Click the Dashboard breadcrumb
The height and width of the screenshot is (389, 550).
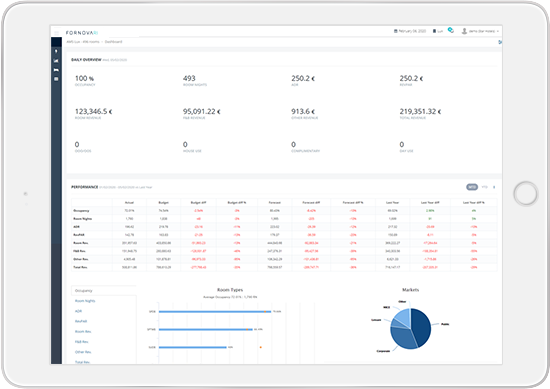(113, 42)
